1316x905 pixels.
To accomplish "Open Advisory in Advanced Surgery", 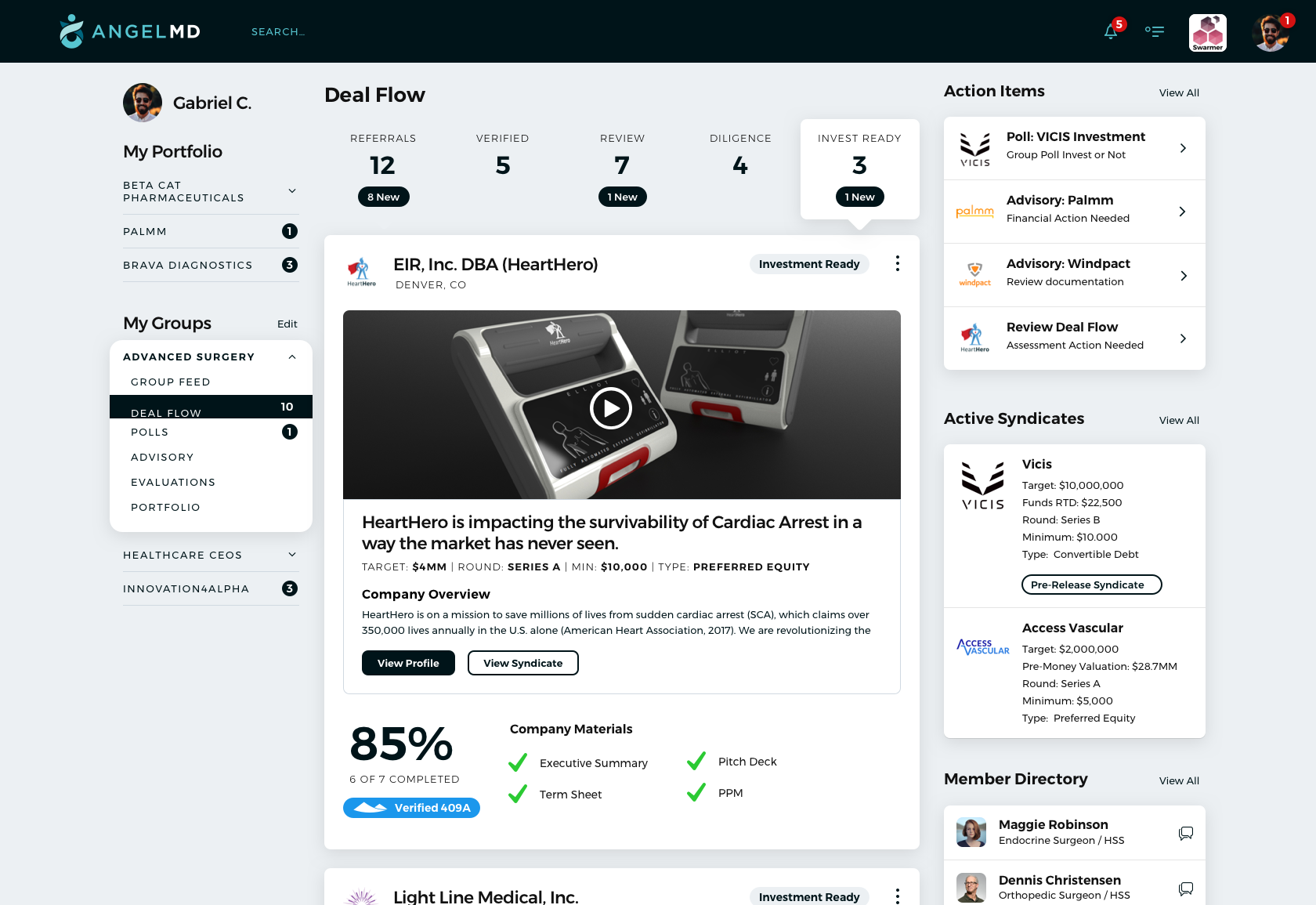I will coord(162,457).
